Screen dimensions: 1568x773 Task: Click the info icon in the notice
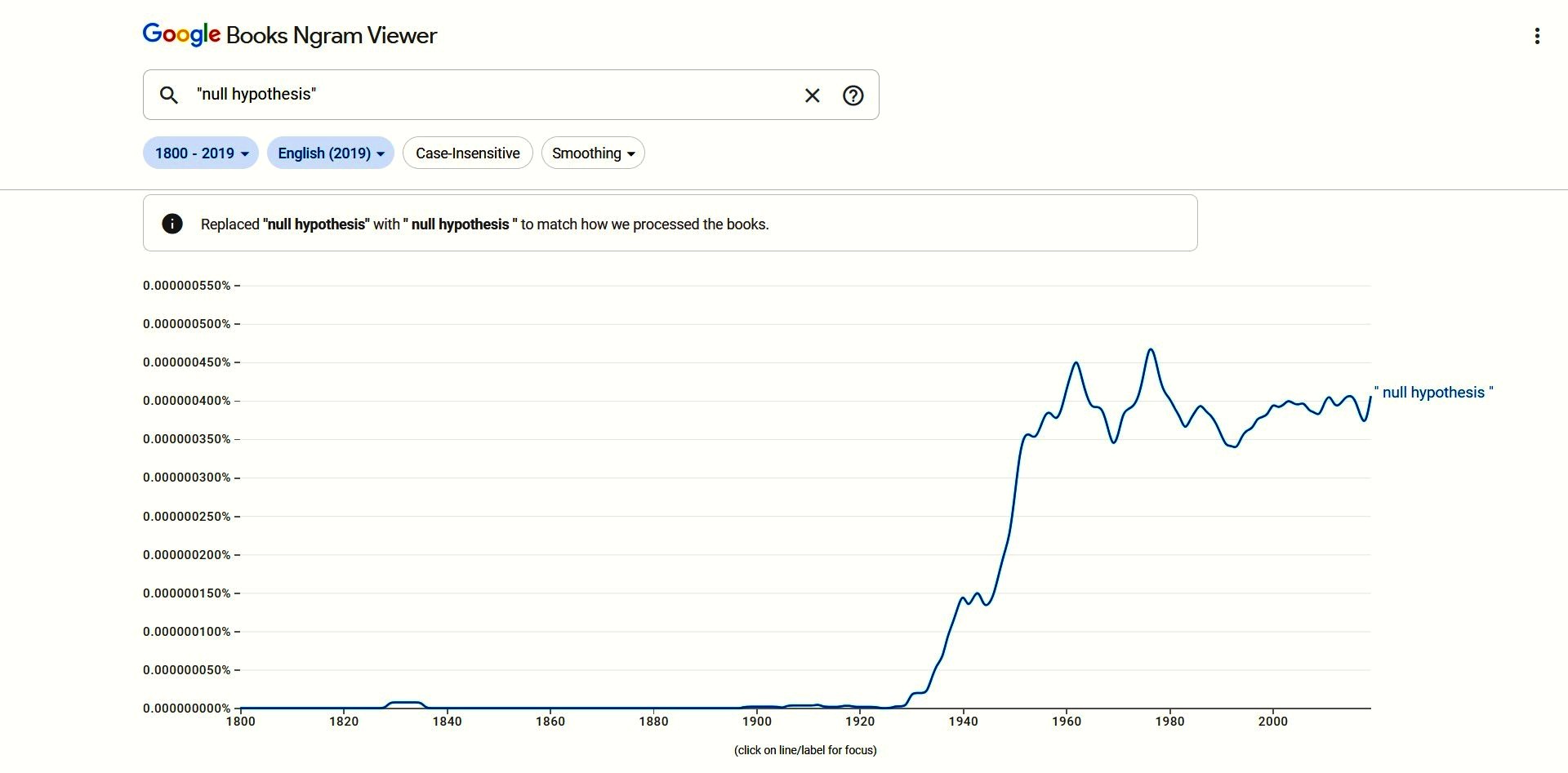pos(172,224)
